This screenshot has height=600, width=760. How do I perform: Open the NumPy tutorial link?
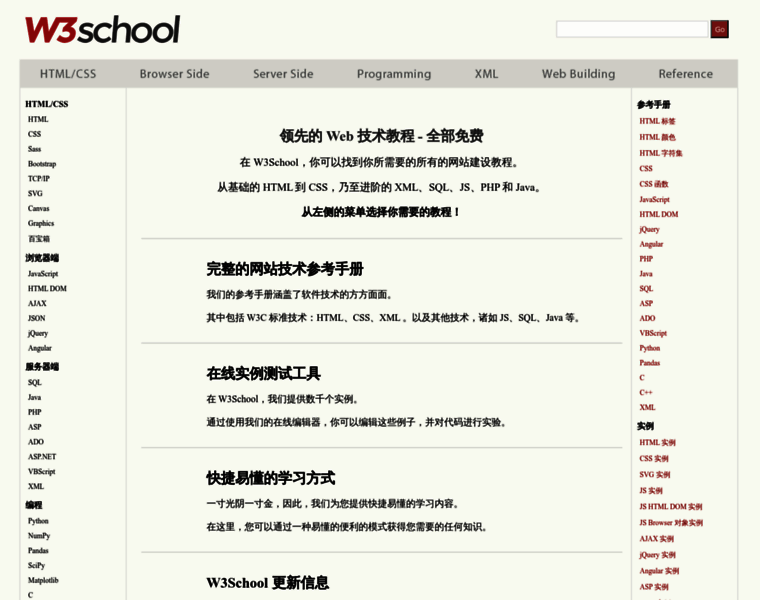click(39, 536)
